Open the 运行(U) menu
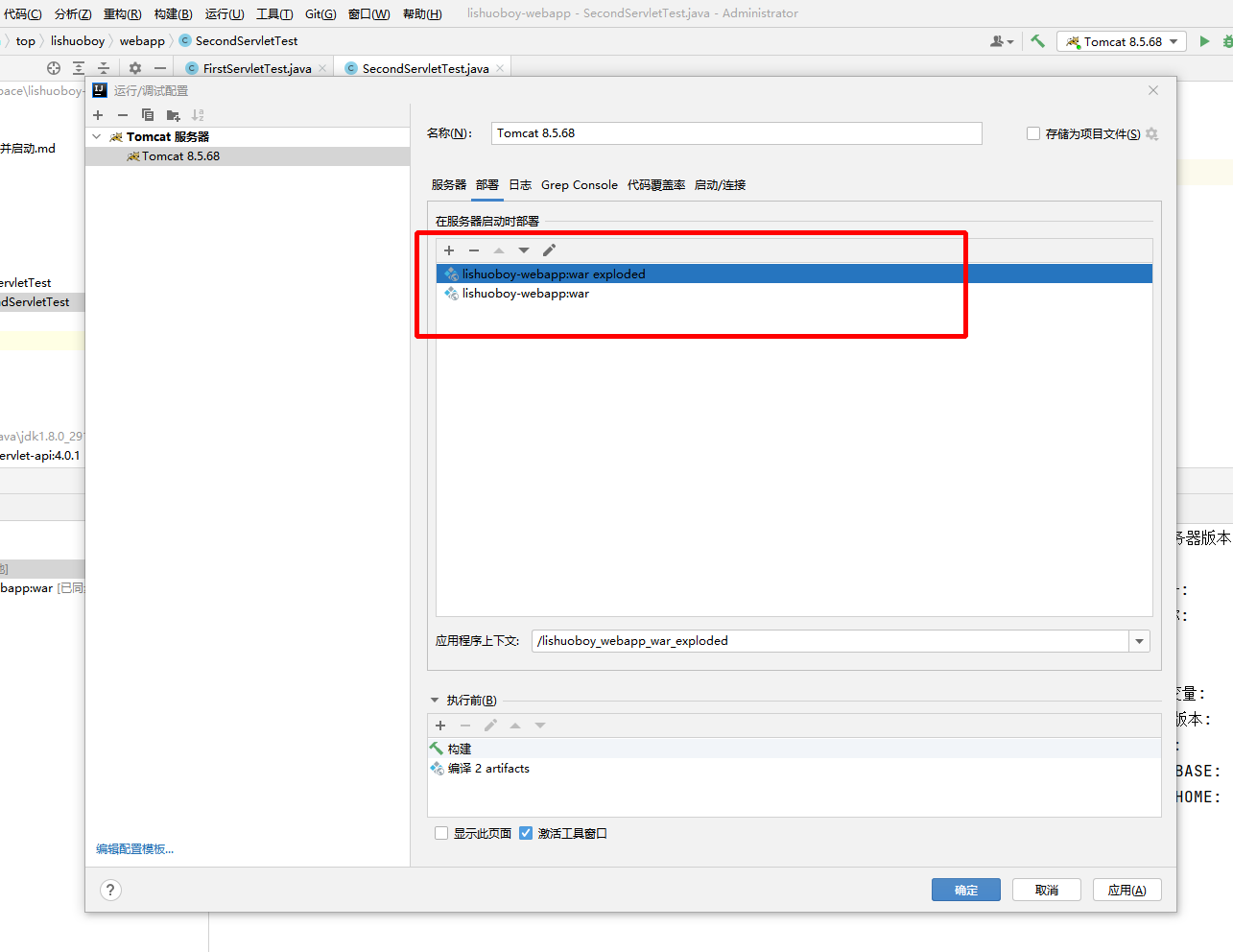The height and width of the screenshot is (952, 1233). [225, 13]
